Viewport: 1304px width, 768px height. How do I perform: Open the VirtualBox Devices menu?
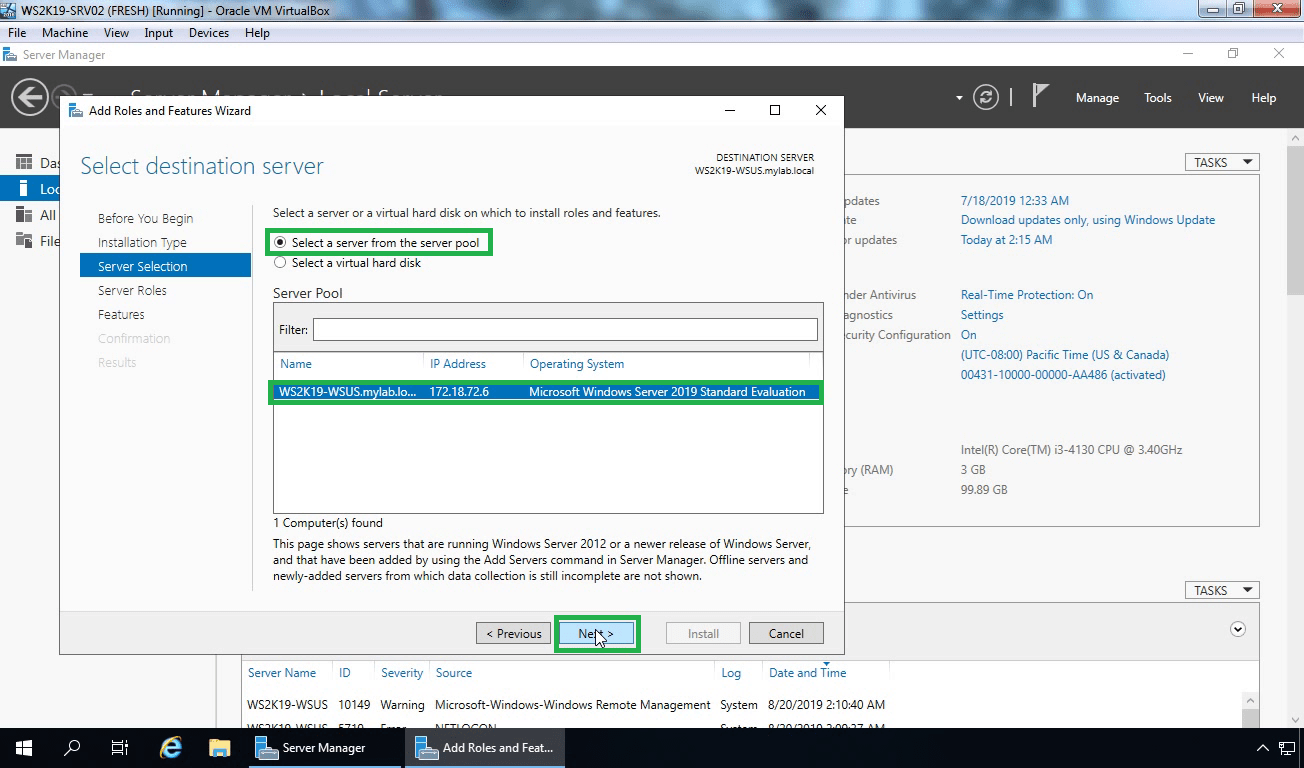coord(209,33)
